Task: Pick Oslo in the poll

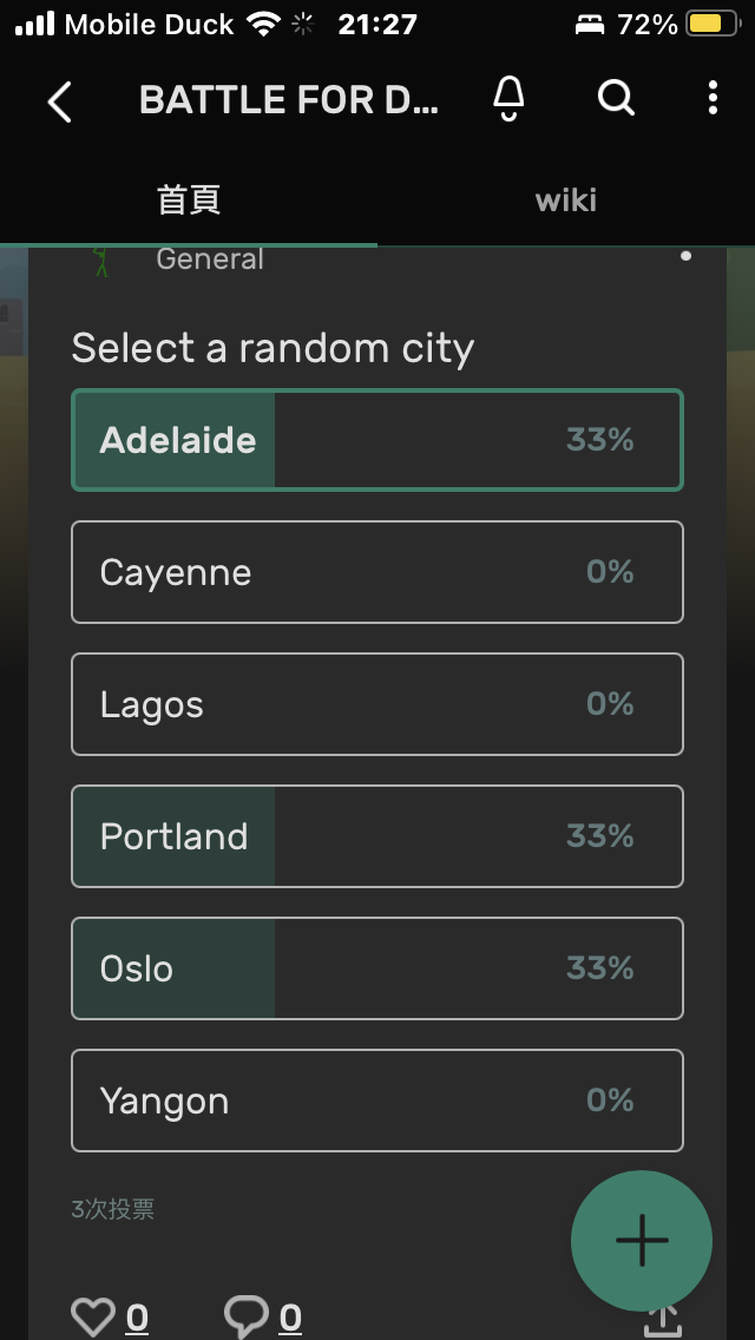Action: (x=377, y=968)
